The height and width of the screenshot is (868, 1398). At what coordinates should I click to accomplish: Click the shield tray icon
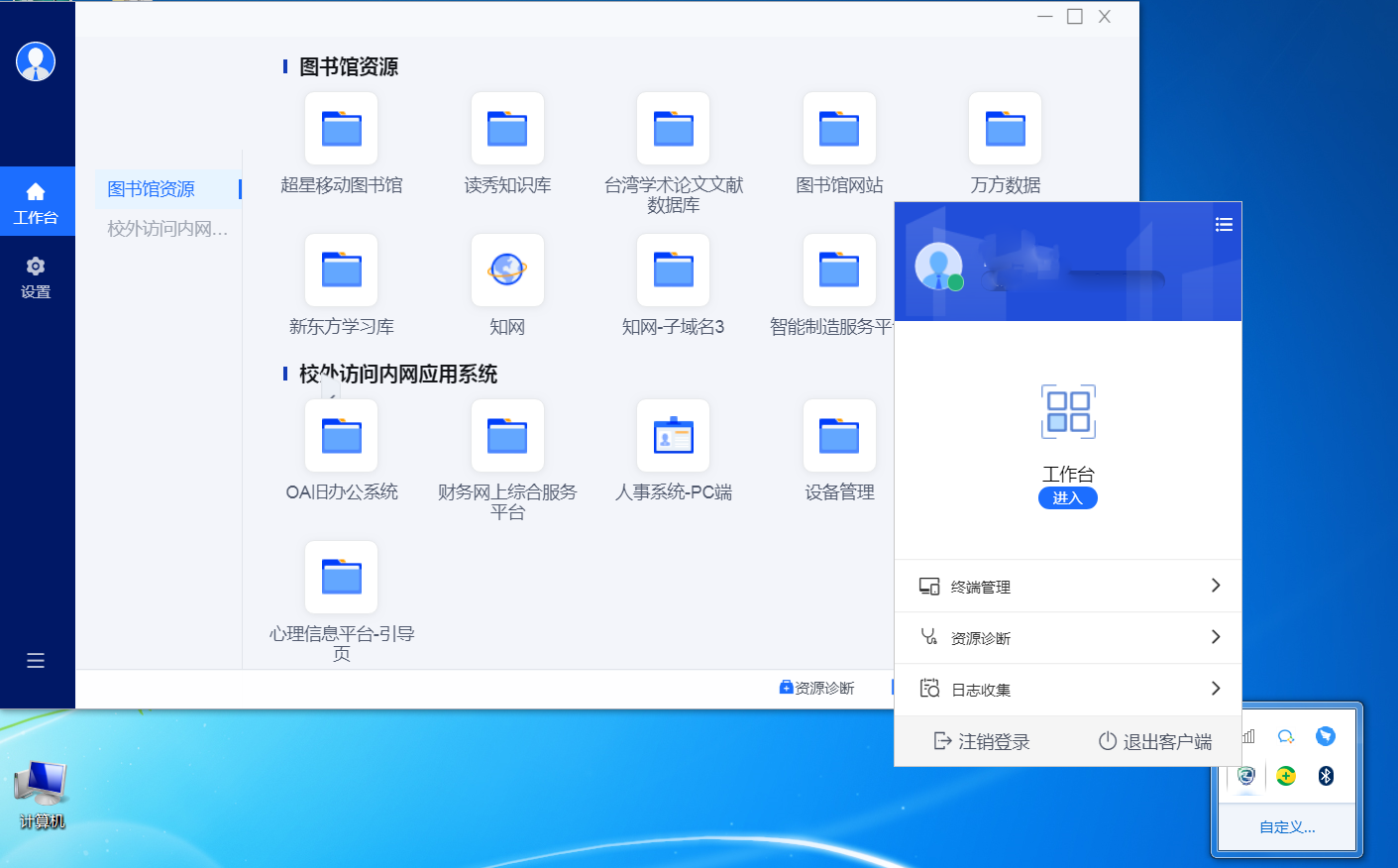click(1246, 776)
